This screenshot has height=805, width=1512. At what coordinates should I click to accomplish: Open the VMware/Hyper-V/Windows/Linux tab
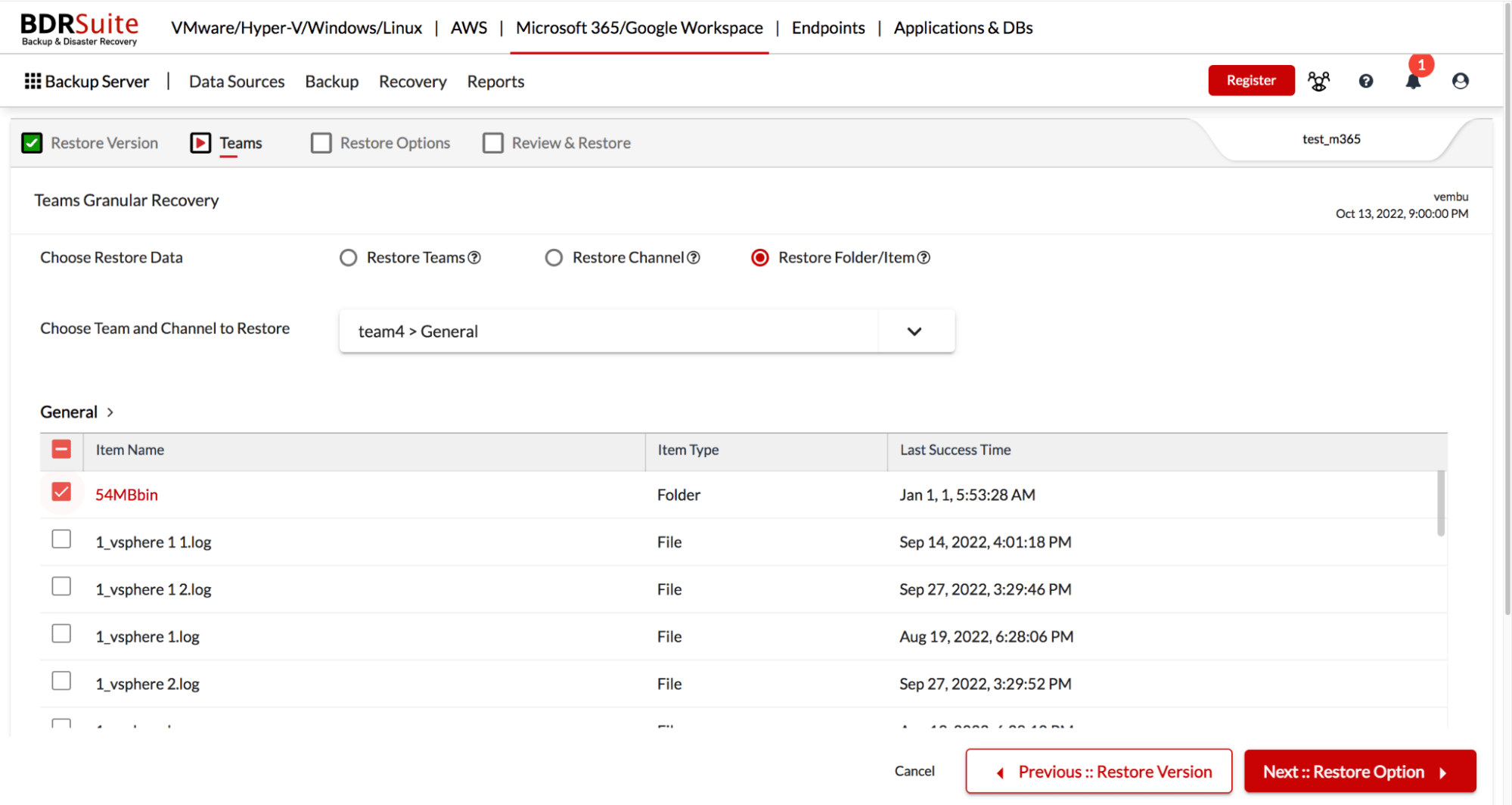click(297, 28)
